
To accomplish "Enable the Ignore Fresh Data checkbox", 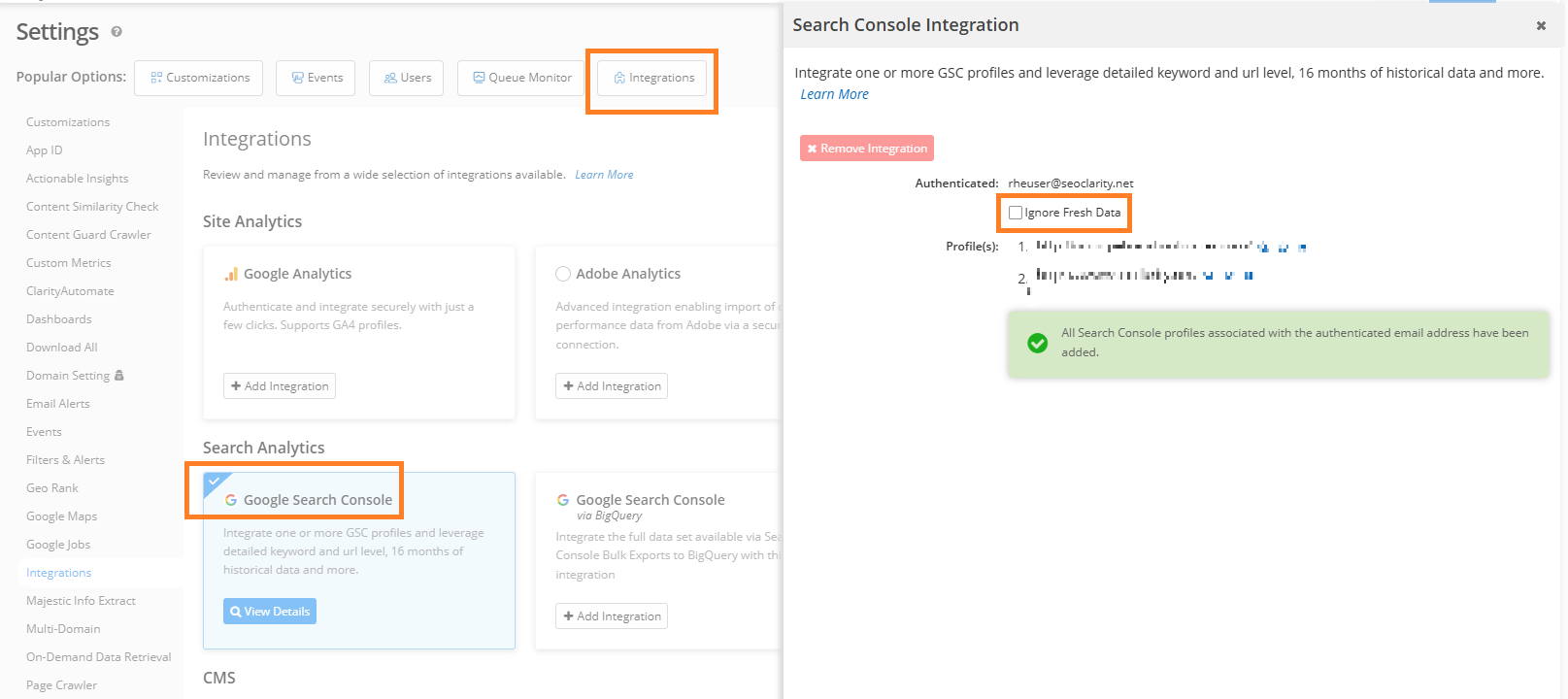I will [x=1016, y=213].
